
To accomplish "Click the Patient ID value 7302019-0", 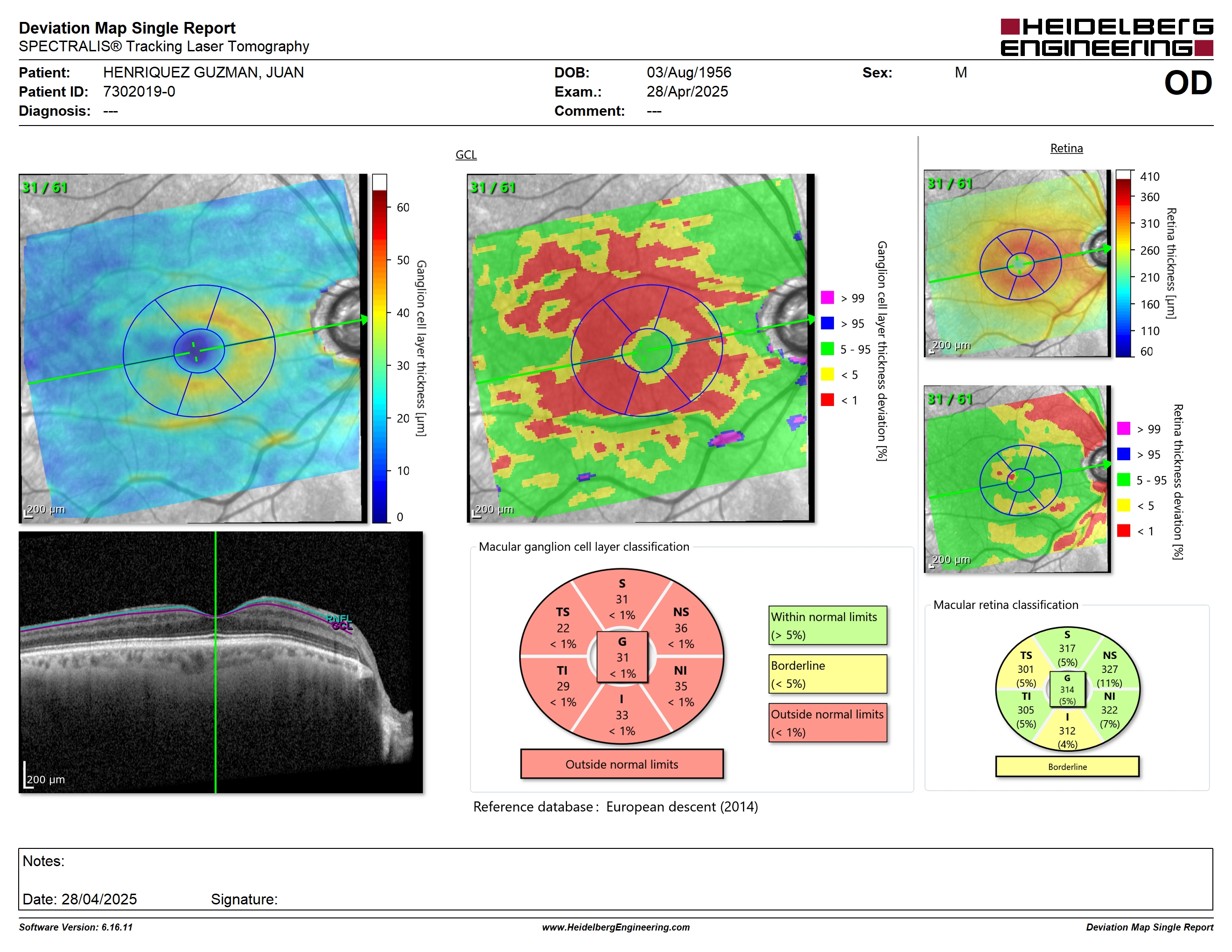I will (139, 91).
